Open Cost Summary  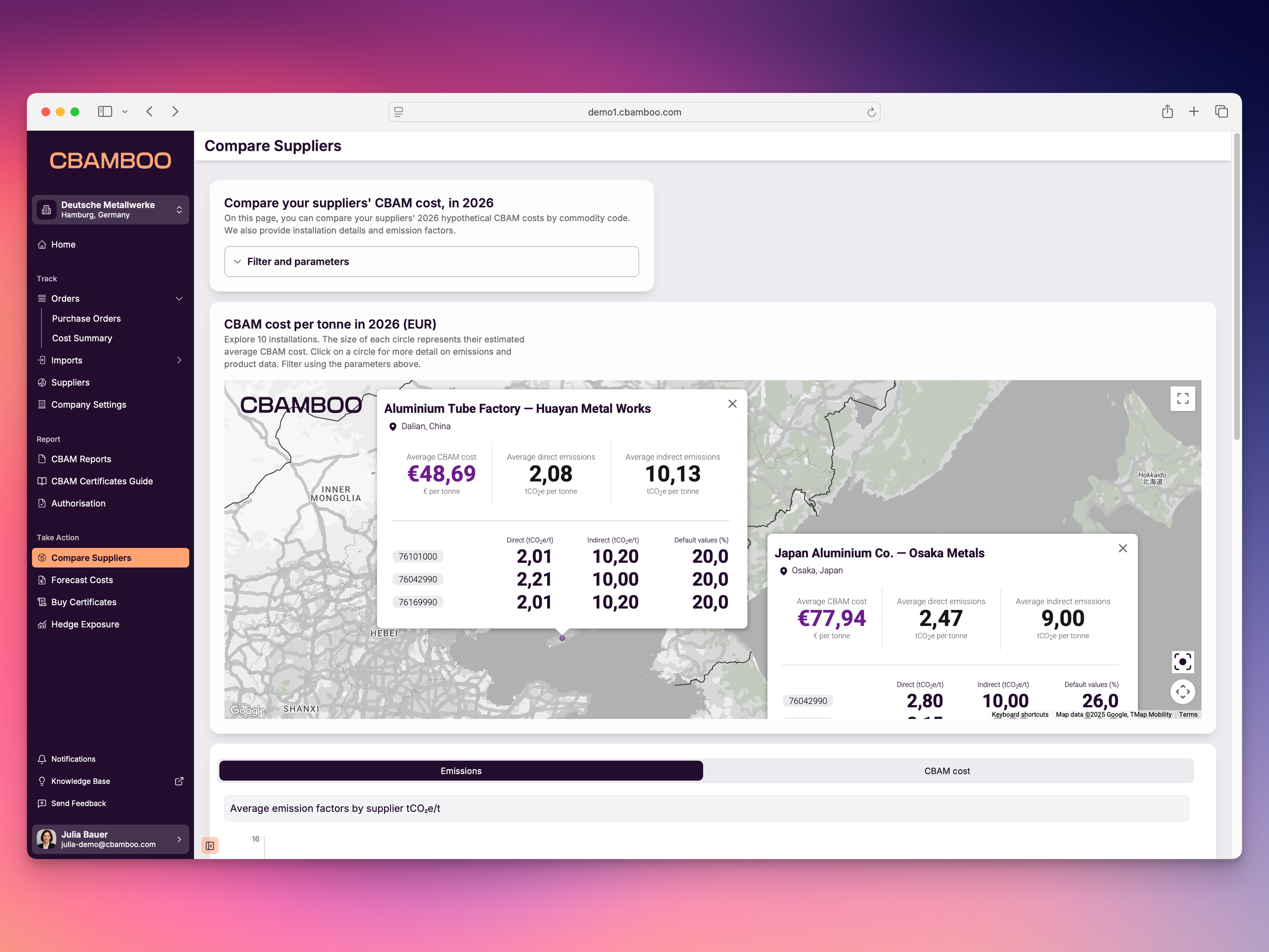pos(82,338)
